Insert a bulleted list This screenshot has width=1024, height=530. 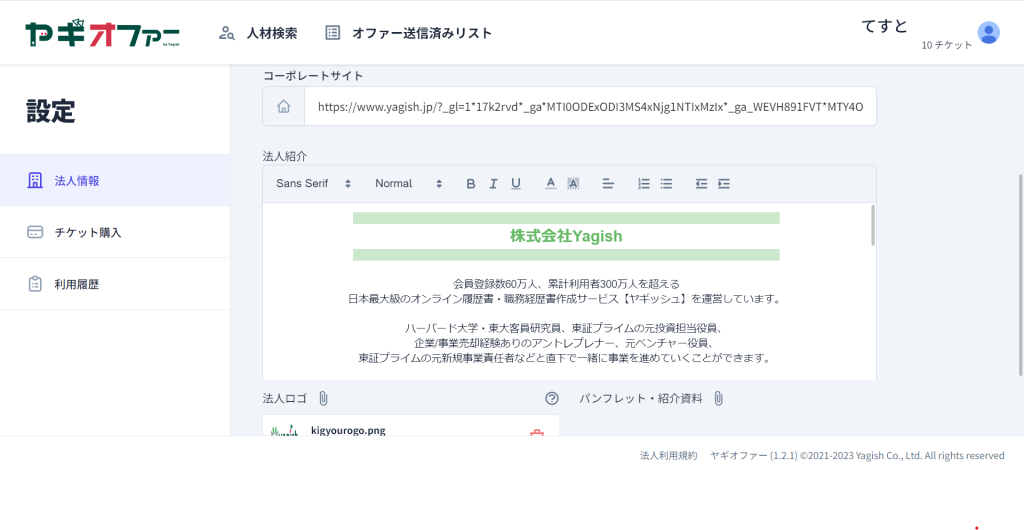pos(666,184)
